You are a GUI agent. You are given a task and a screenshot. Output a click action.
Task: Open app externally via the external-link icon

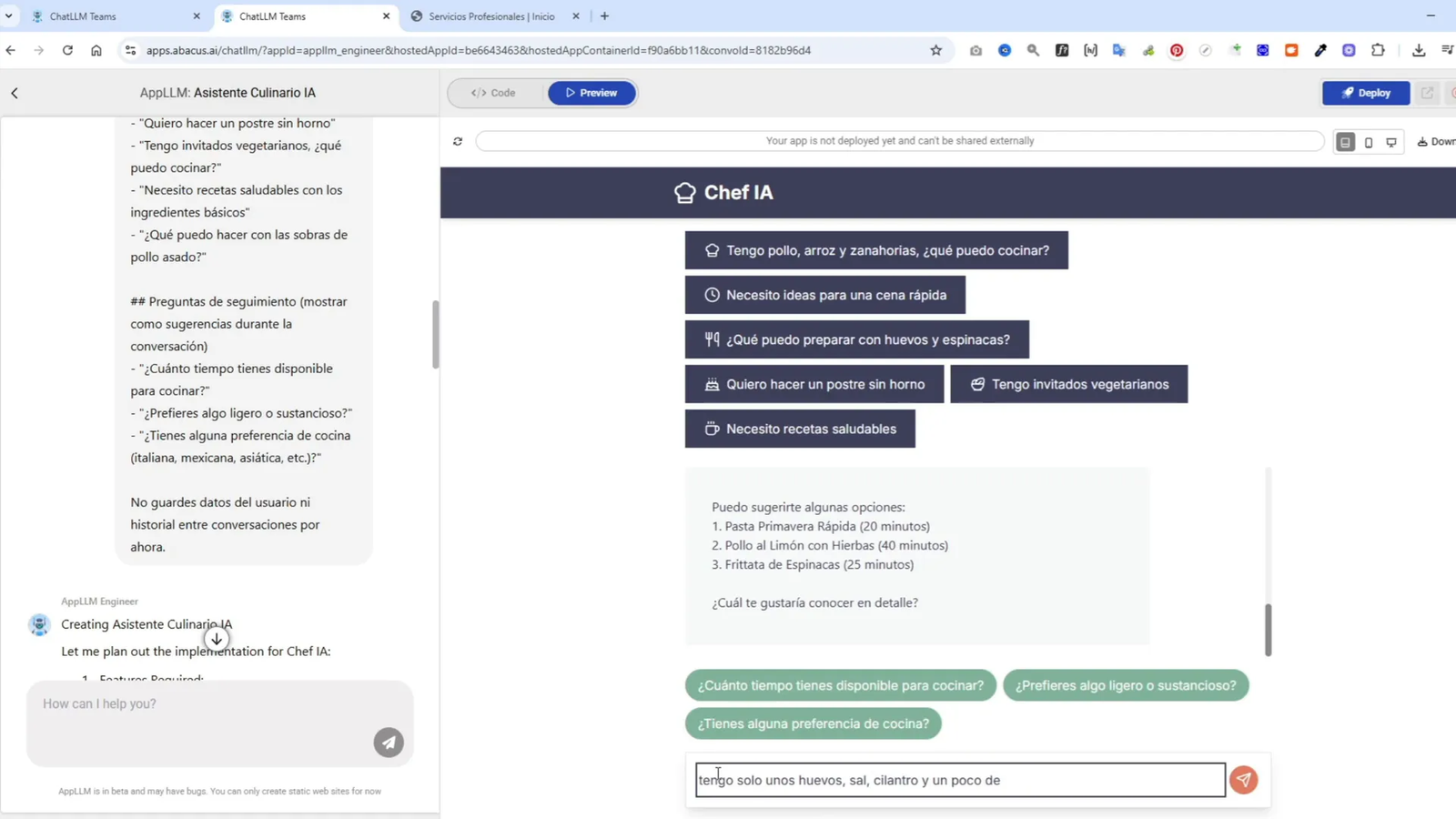click(1427, 93)
